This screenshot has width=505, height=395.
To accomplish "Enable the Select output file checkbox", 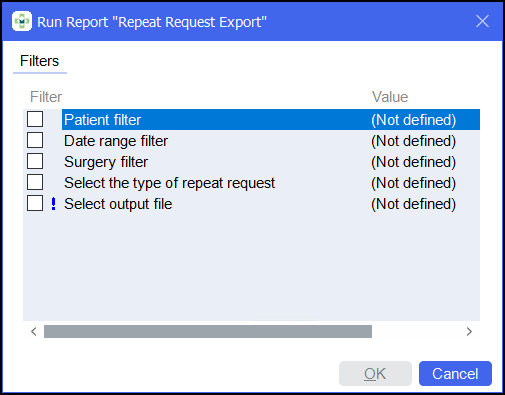I will 35,203.
